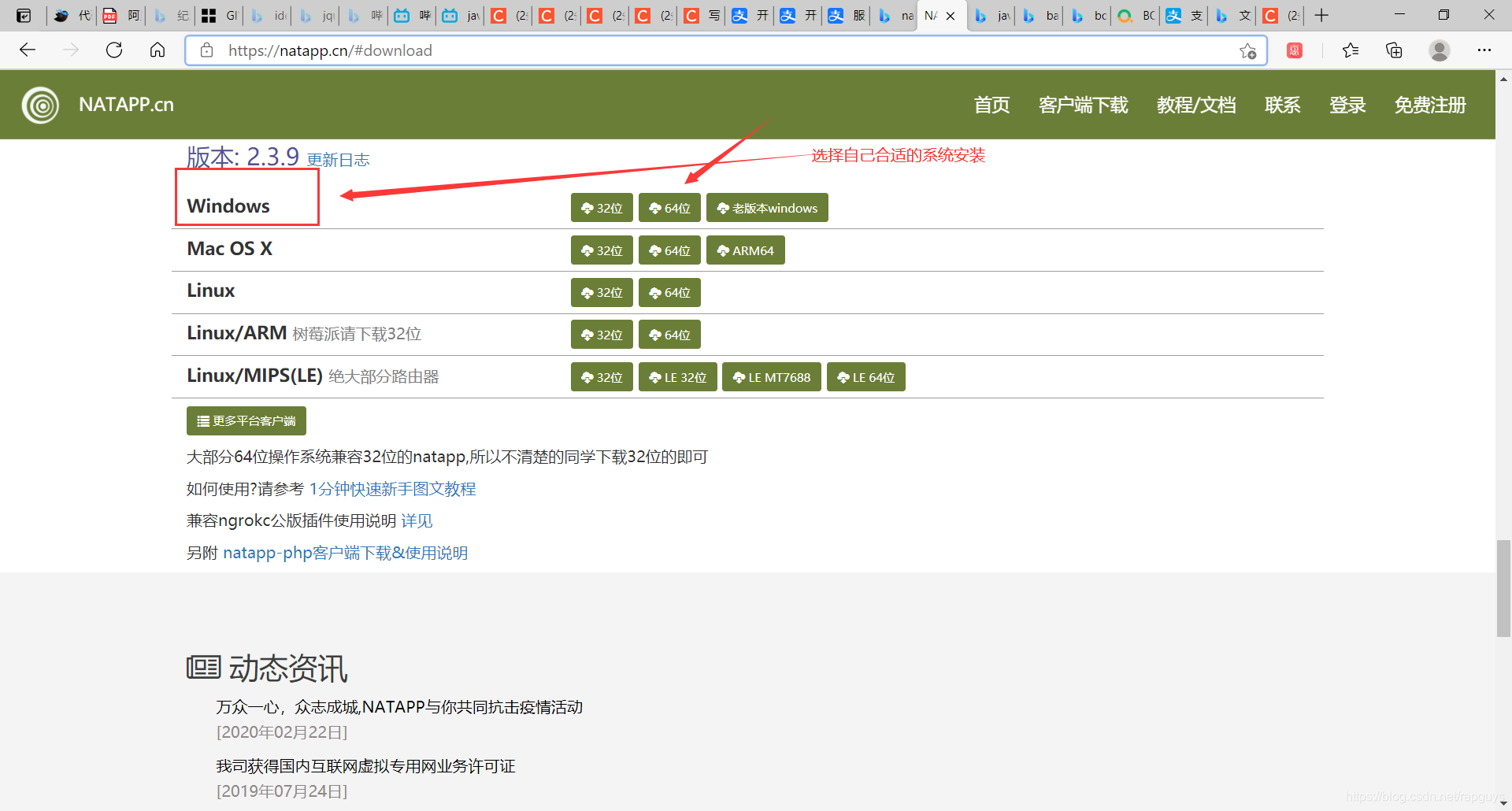Download the Linux/ARM 64位 client
The image size is (1512, 811).
coord(669,335)
